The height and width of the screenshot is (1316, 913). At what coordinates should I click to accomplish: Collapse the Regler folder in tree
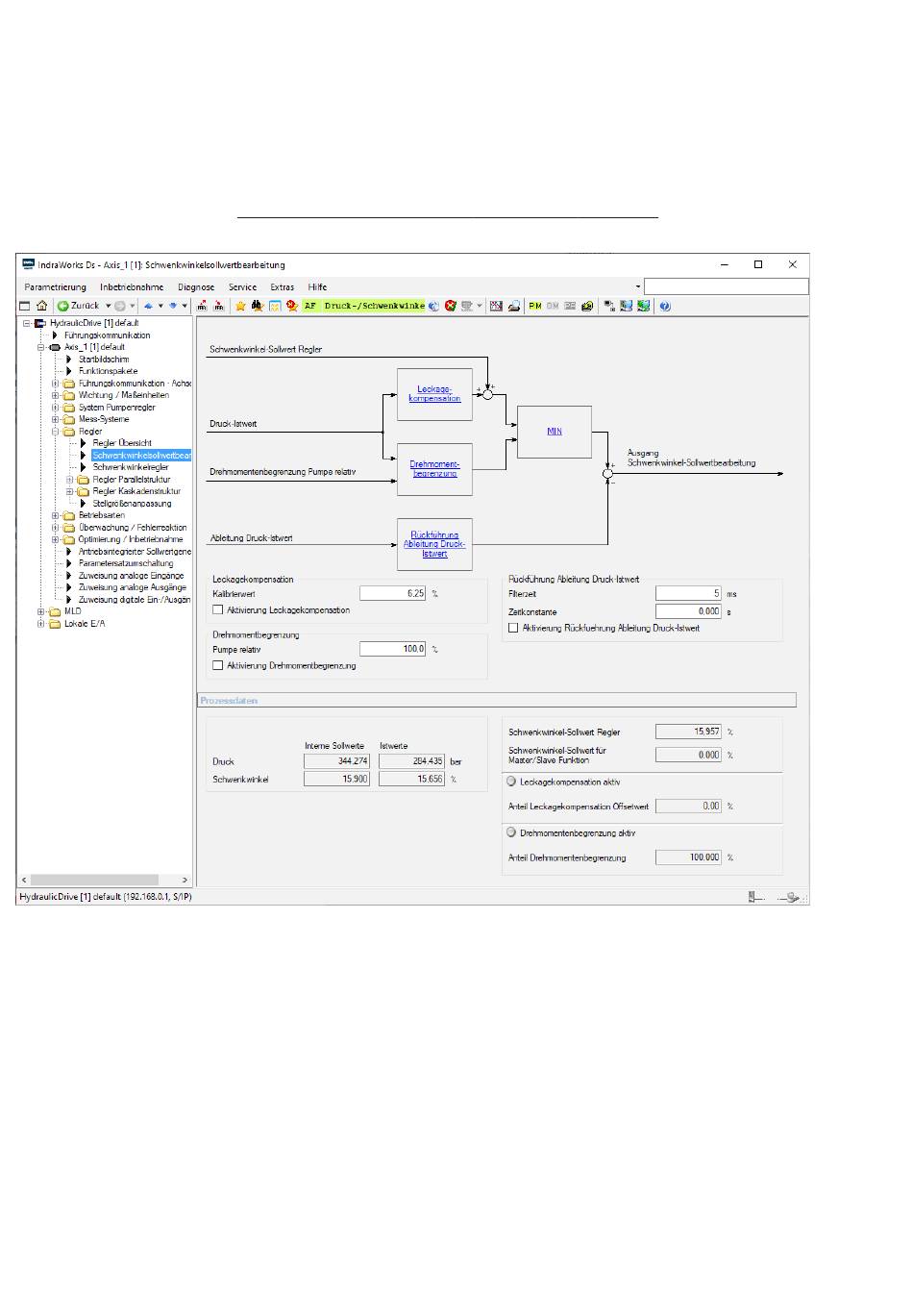[x=56, y=432]
